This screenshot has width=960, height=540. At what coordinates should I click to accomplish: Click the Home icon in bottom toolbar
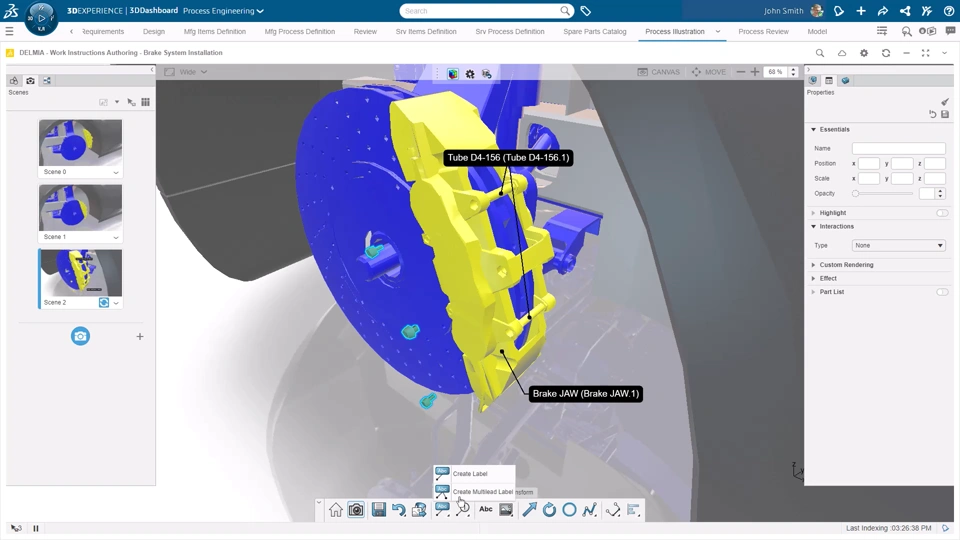[x=336, y=509]
